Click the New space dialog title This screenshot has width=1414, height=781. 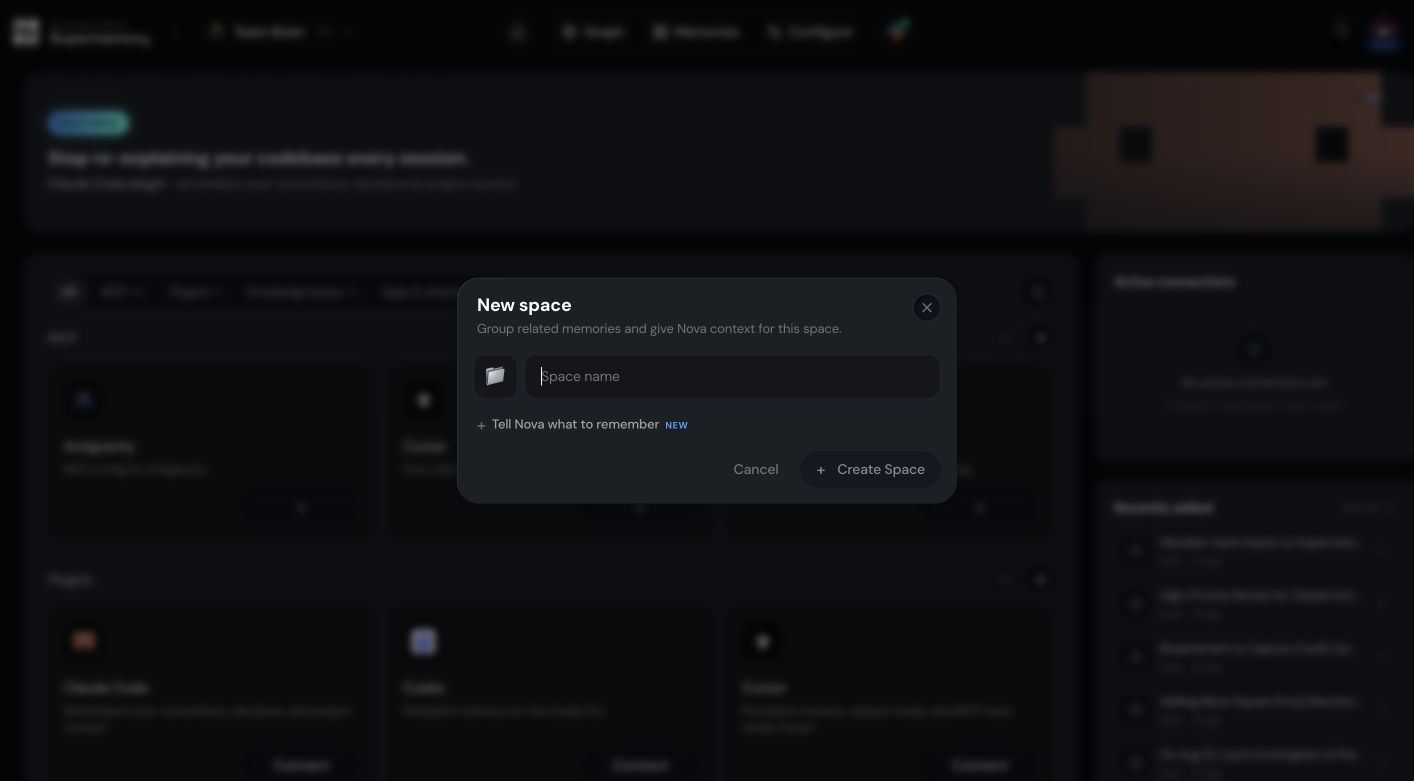(x=524, y=305)
